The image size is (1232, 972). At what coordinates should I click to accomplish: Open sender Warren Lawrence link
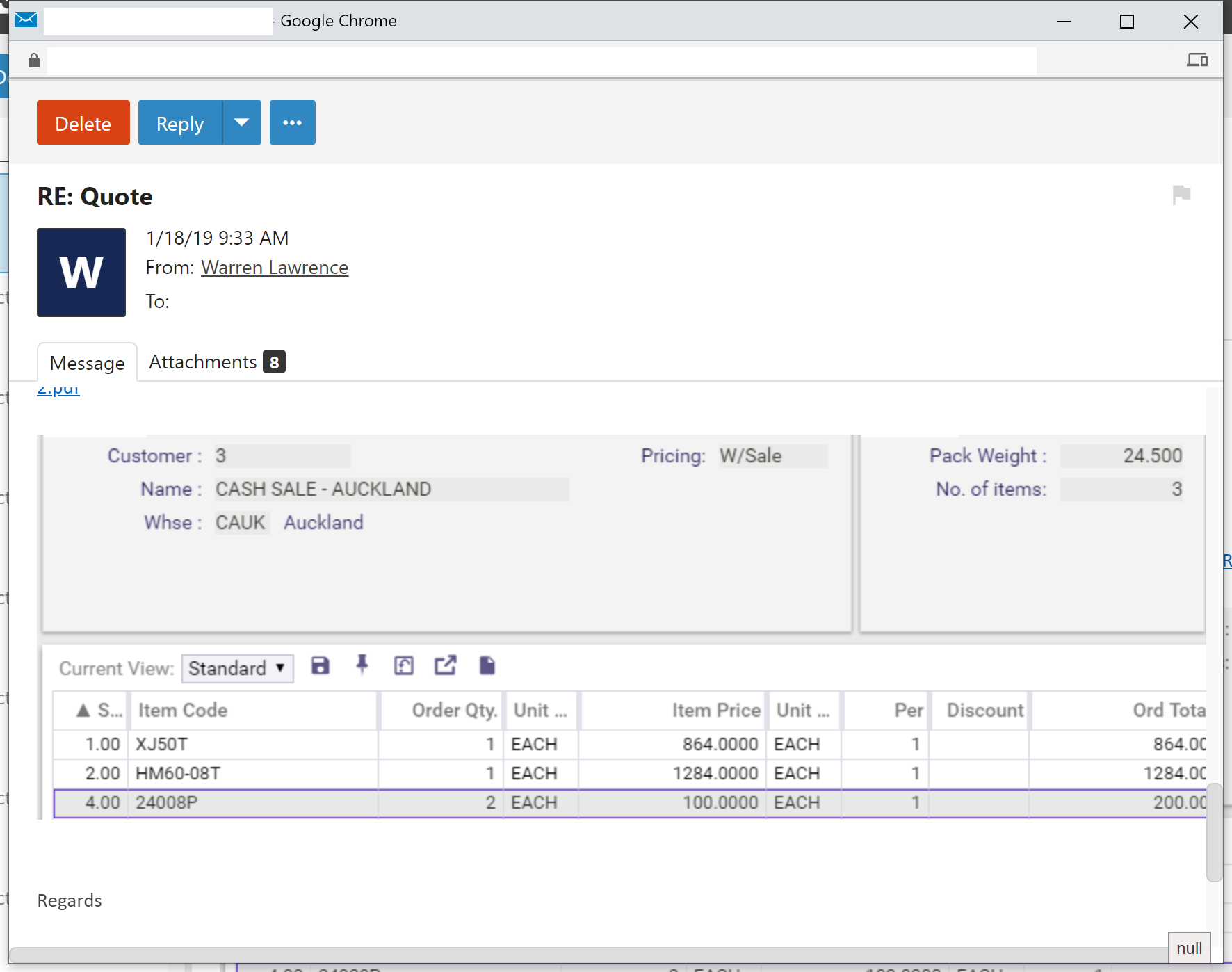275,268
